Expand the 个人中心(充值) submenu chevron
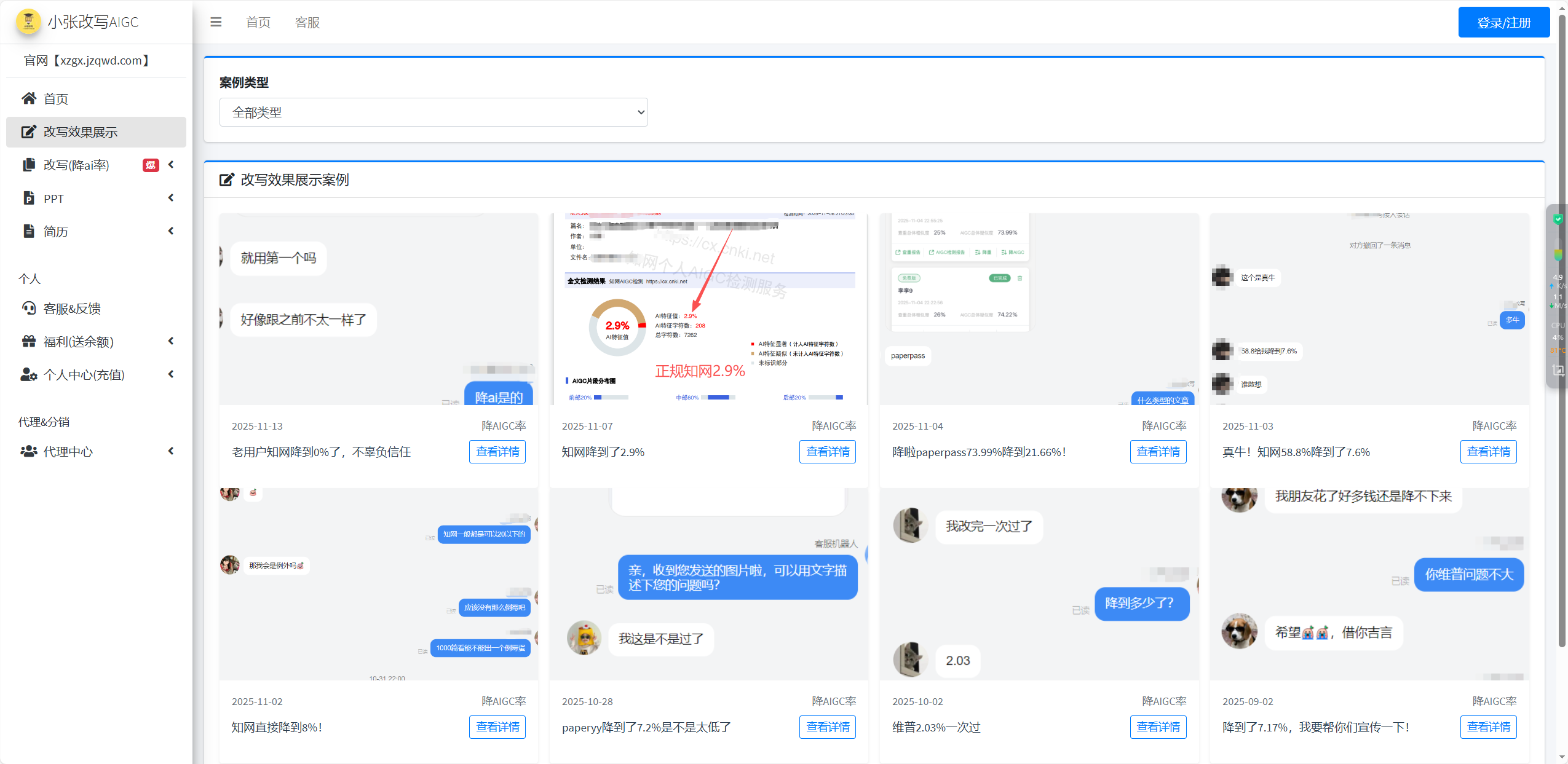Image resolution: width=1568 pixels, height=764 pixels. (170, 374)
